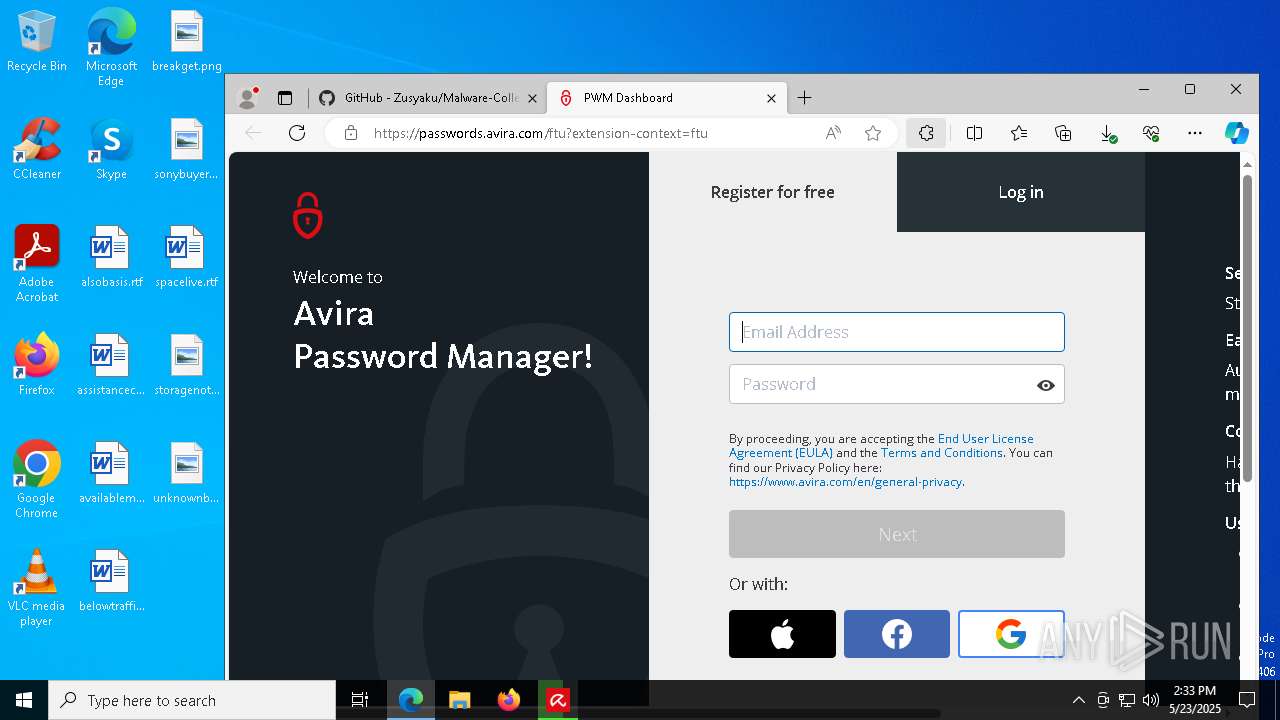Open File Explorer from taskbar
This screenshot has height=720, width=1280.
pos(459,700)
